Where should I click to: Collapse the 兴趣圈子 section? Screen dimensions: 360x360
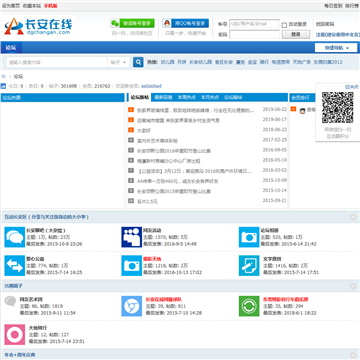click(353, 286)
